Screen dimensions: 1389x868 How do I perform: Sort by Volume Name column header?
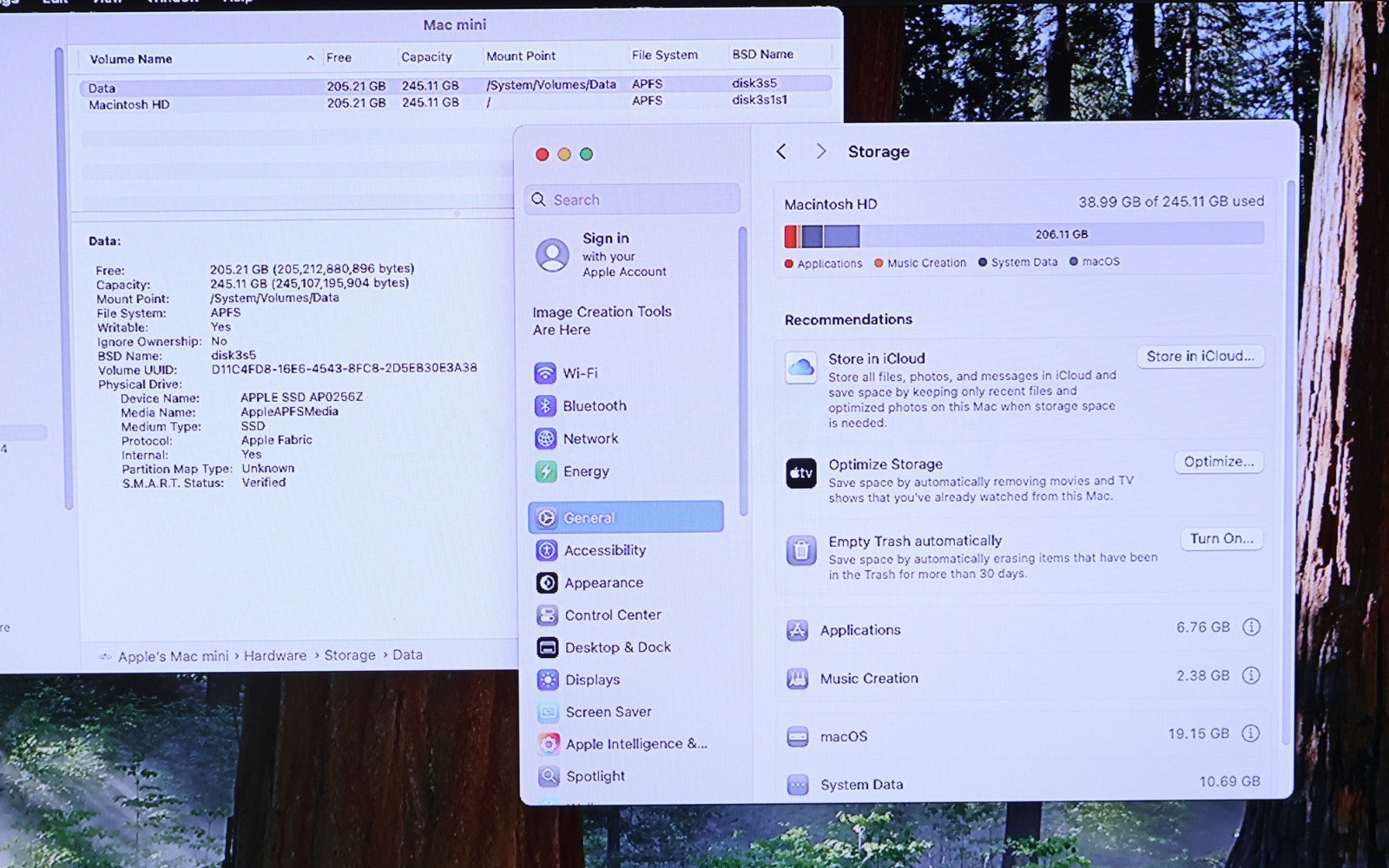click(x=131, y=59)
